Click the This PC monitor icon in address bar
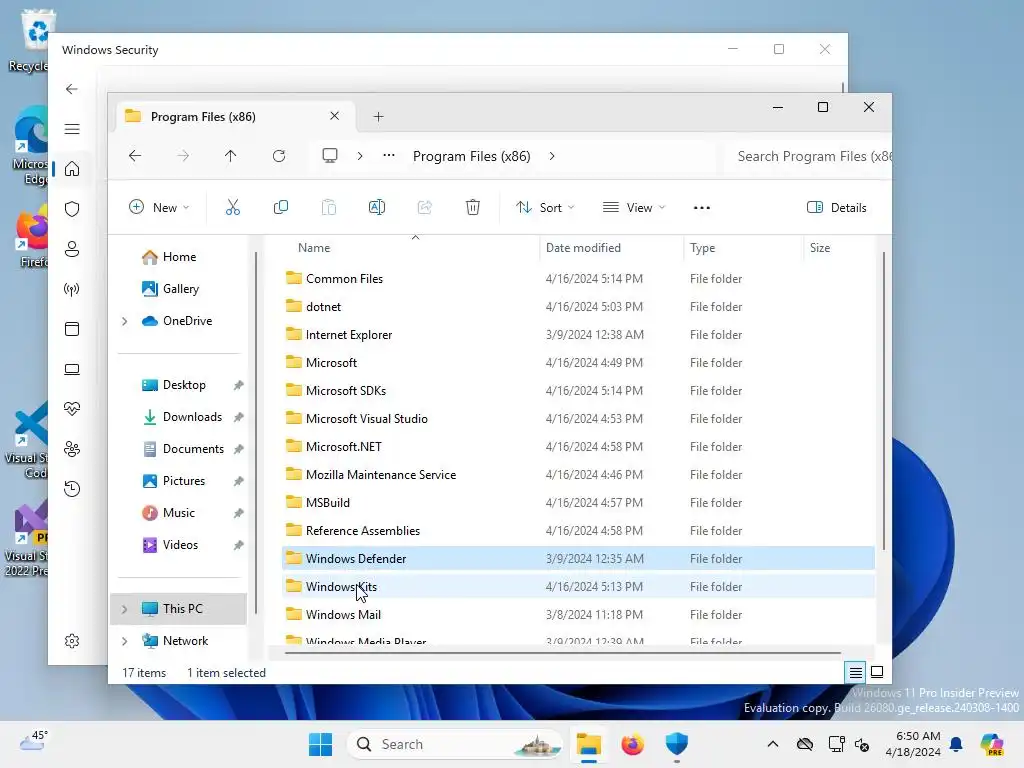 click(330, 156)
